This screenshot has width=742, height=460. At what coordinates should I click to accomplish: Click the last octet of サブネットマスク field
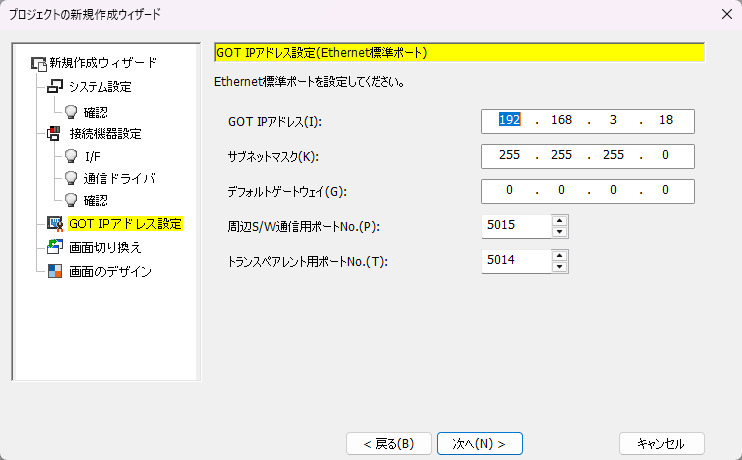pos(665,156)
